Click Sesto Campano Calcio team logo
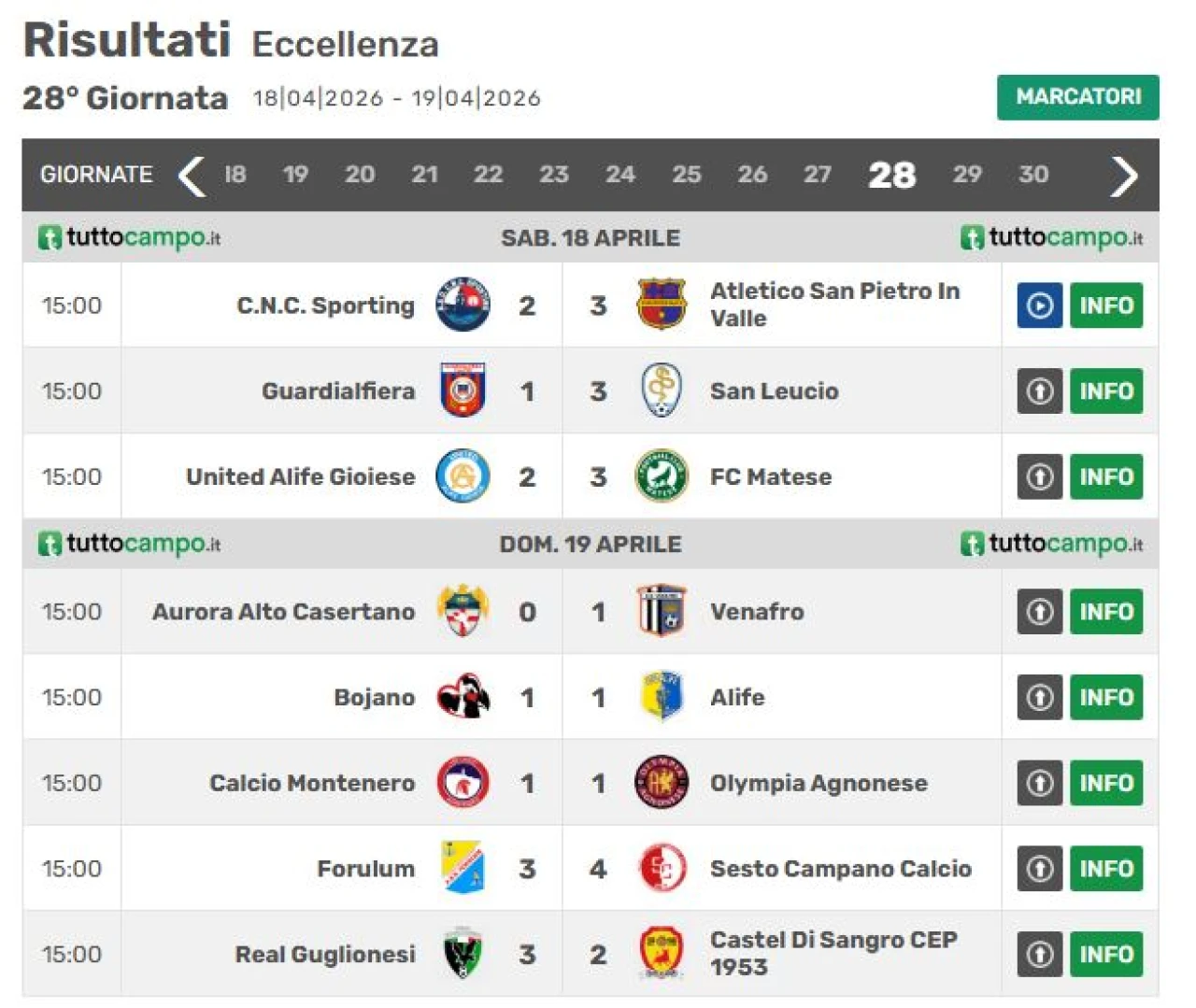The image size is (1196, 1008). pyautogui.click(x=662, y=869)
